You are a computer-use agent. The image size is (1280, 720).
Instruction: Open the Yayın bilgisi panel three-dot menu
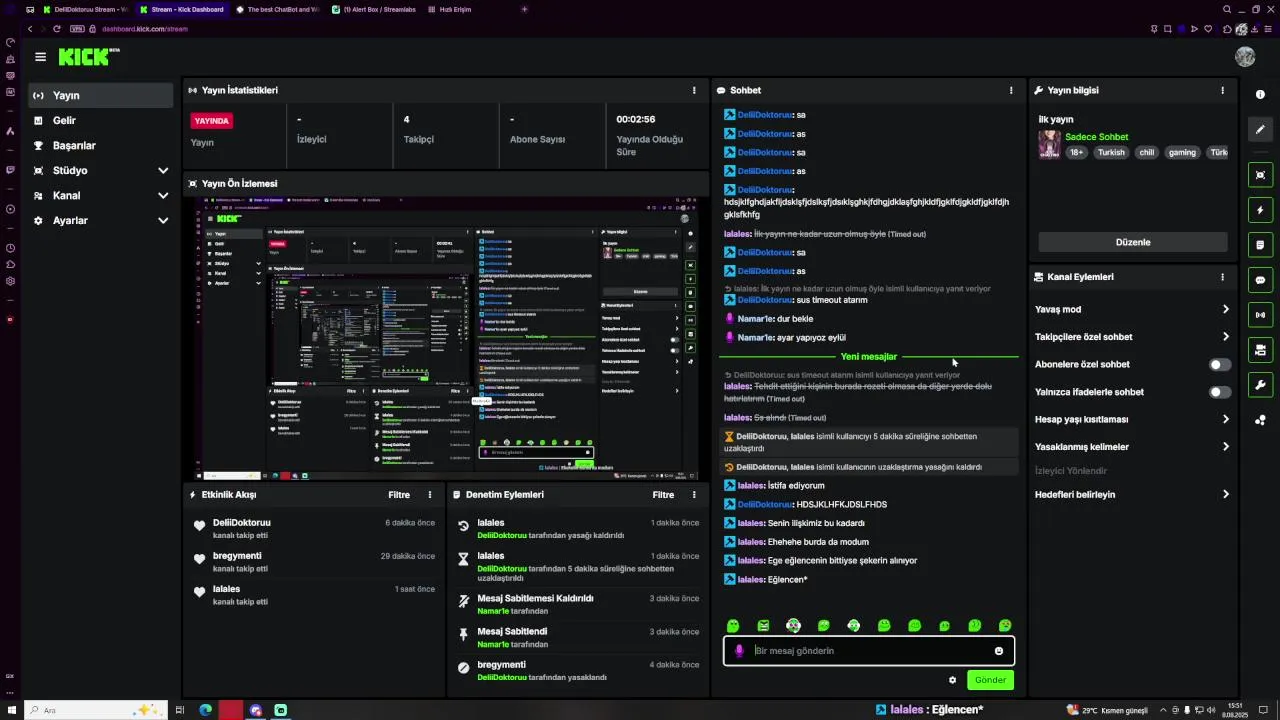click(1222, 90)
